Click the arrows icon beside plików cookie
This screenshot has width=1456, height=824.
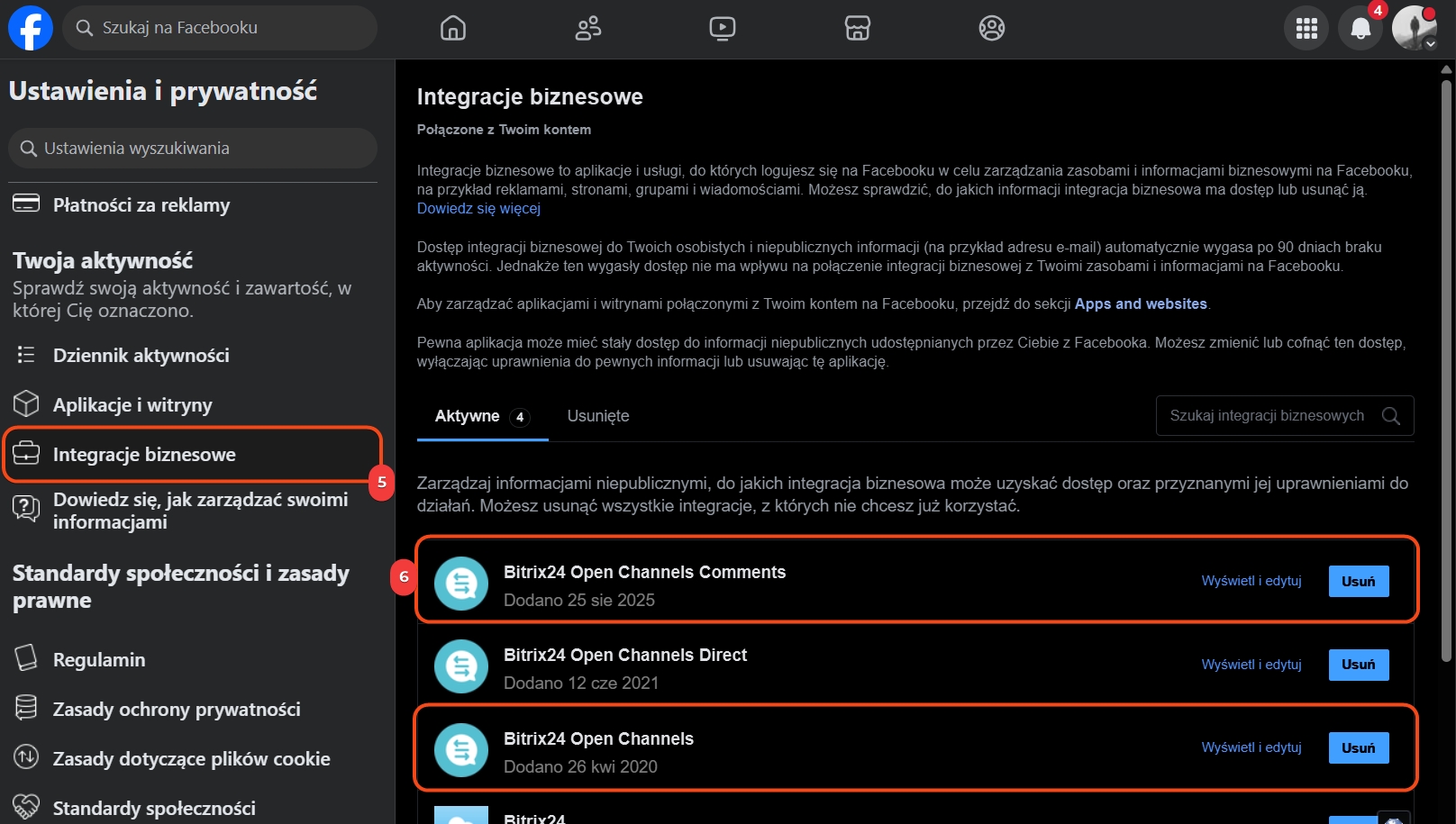pyautogui.click(x=26, y=757)
